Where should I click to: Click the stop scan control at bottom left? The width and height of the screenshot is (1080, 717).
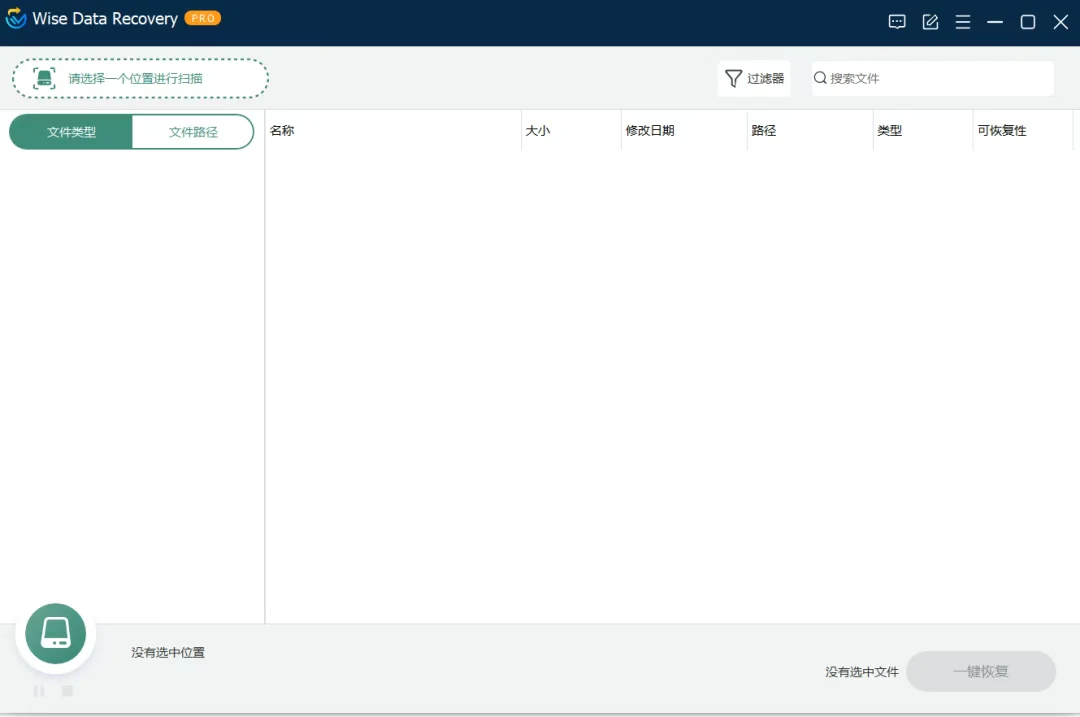(x=67, y=690)
